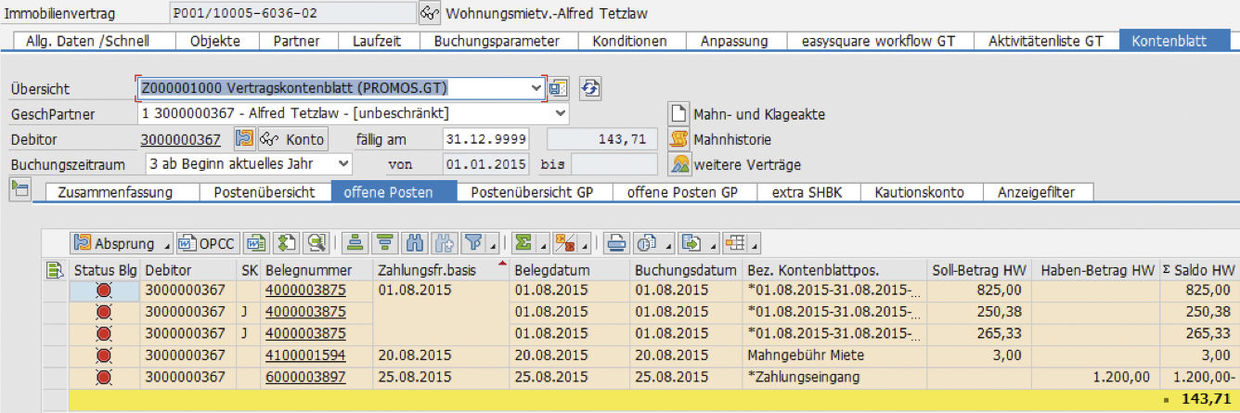Open document number 6000003897 link
Screen dimensions: 1240x413
tap(305, 375)
